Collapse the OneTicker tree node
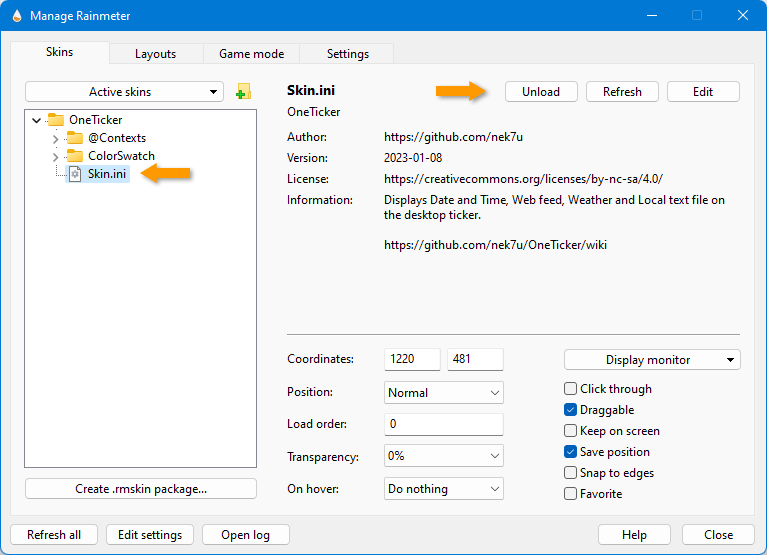The image size is (767, 555). [36, 120]
